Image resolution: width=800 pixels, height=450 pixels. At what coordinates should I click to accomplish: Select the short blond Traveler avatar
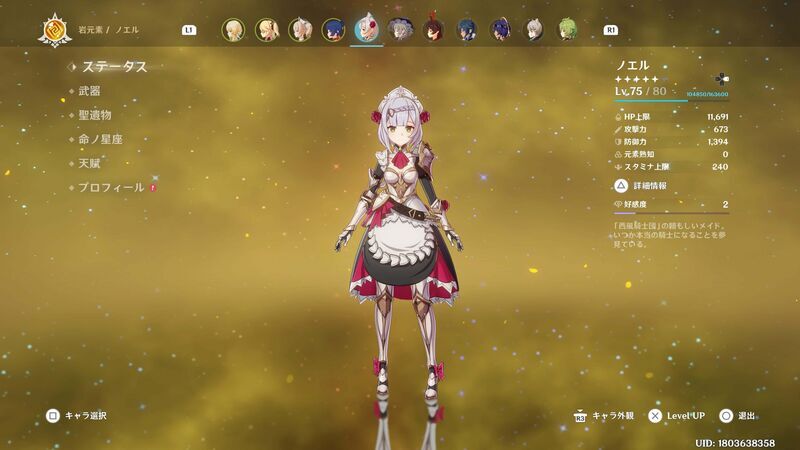click(x=234, y=30)
